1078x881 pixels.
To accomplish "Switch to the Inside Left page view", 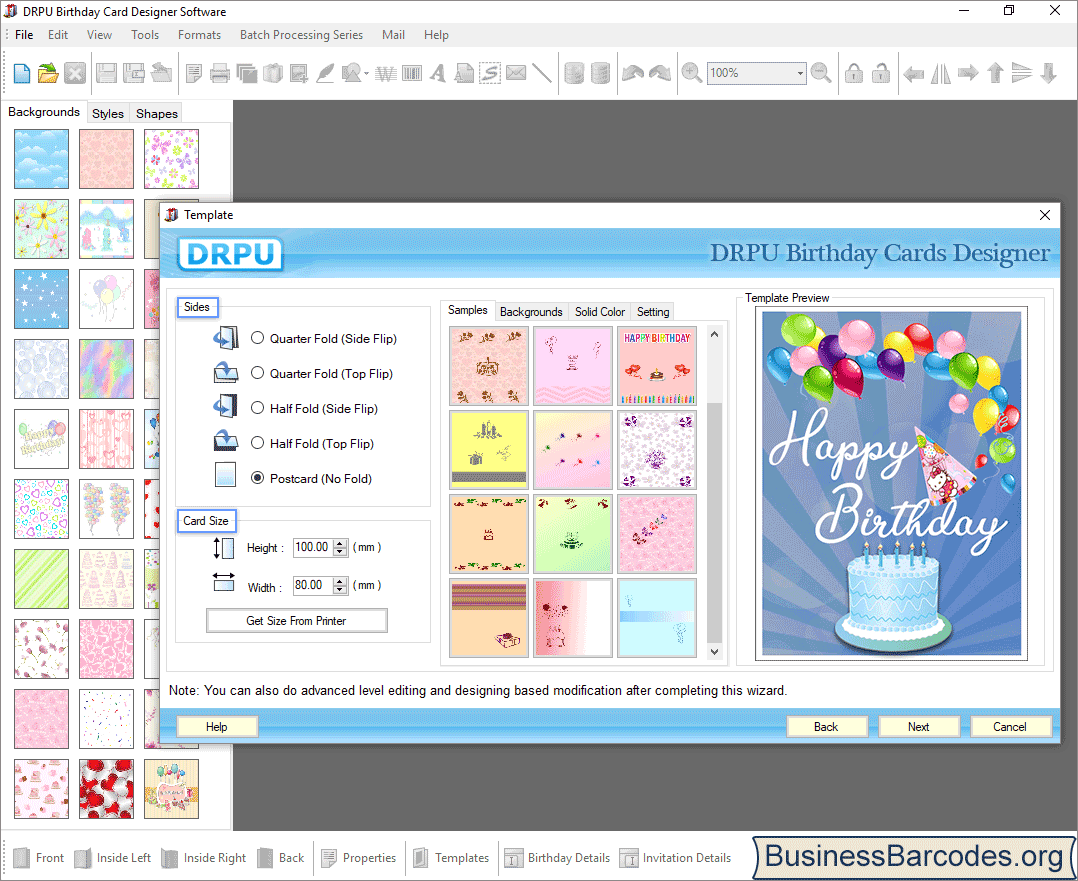I will pos(113,858).
